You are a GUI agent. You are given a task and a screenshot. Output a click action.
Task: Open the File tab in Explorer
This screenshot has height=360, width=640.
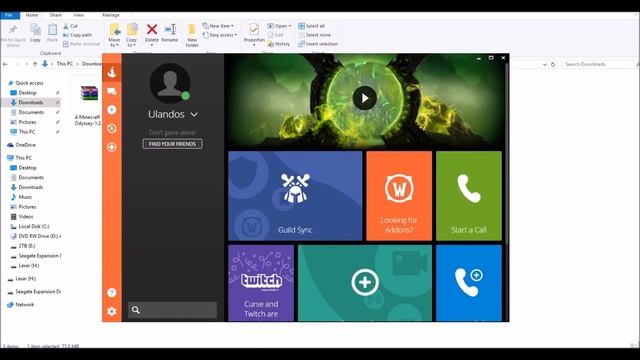tap(9, 15)
